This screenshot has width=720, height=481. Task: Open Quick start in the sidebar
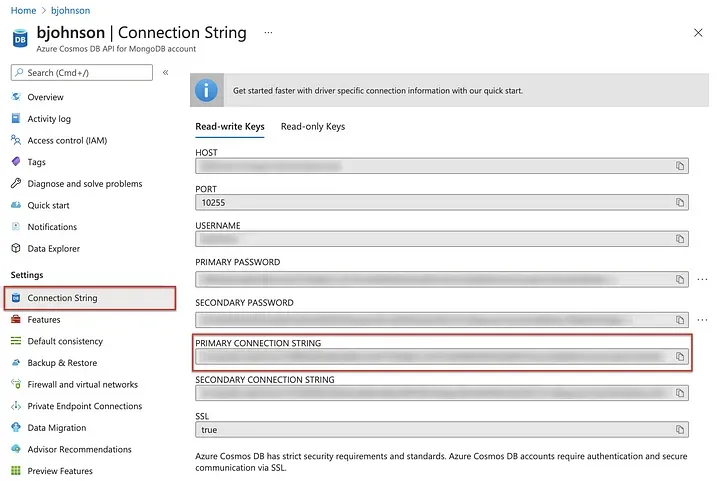tap(48, 205)
